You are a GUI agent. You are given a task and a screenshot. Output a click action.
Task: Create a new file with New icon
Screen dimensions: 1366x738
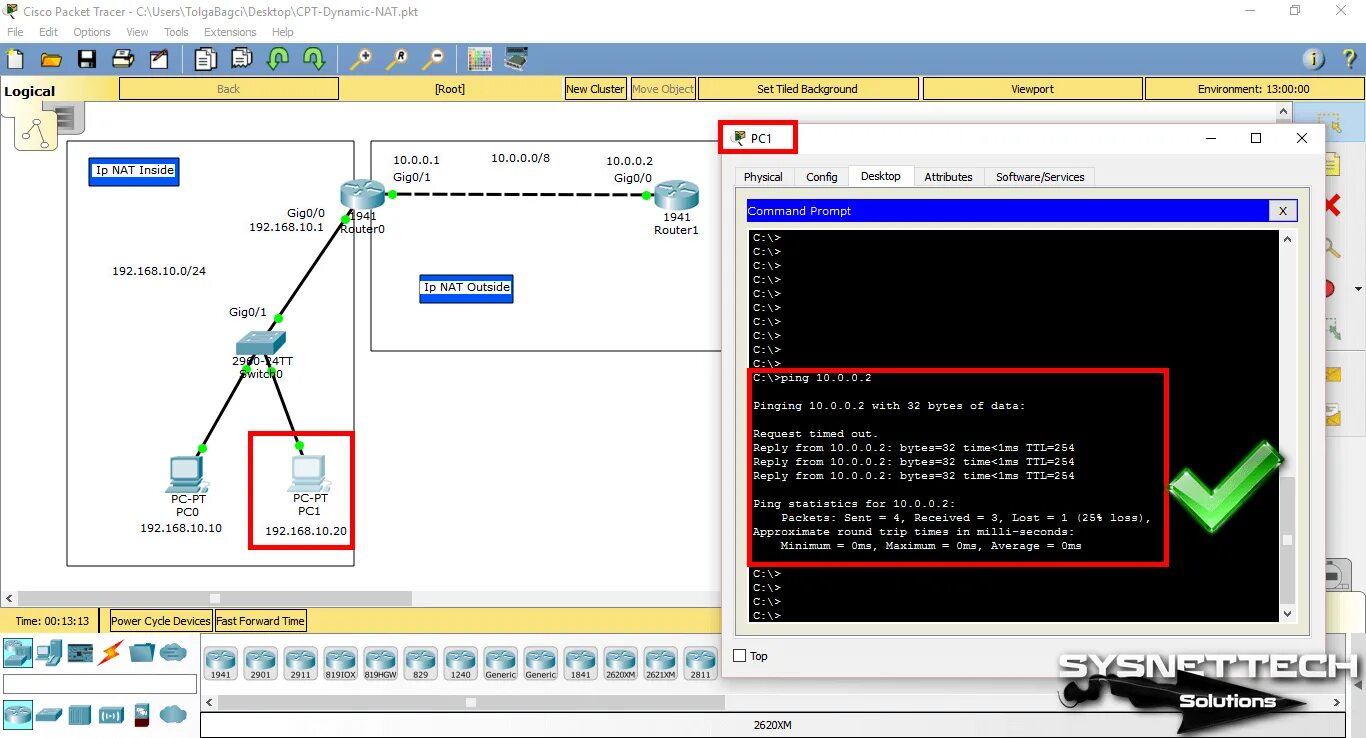[x=15, y=59]
